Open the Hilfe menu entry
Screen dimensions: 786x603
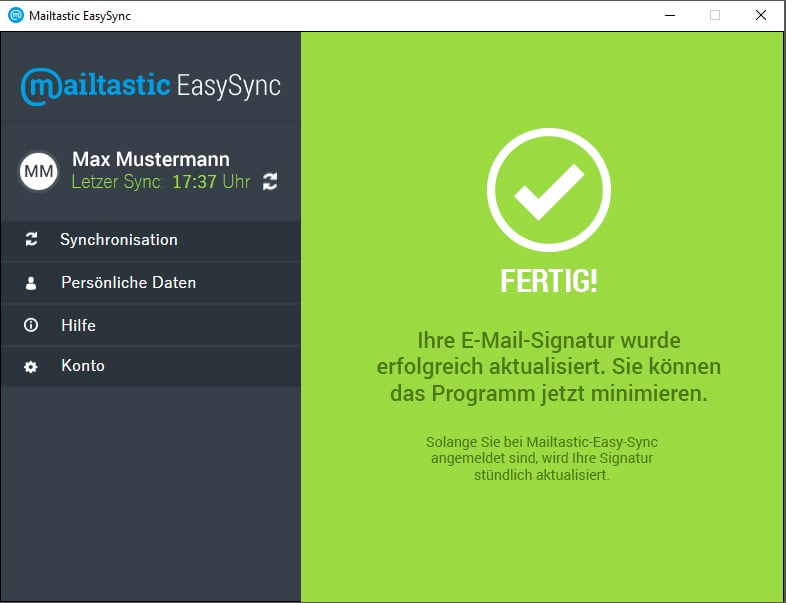151,325
